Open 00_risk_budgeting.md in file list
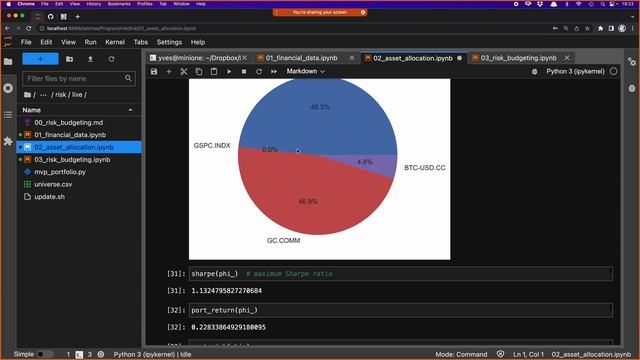Screen dimensions: 640x360 coord(69,122)
